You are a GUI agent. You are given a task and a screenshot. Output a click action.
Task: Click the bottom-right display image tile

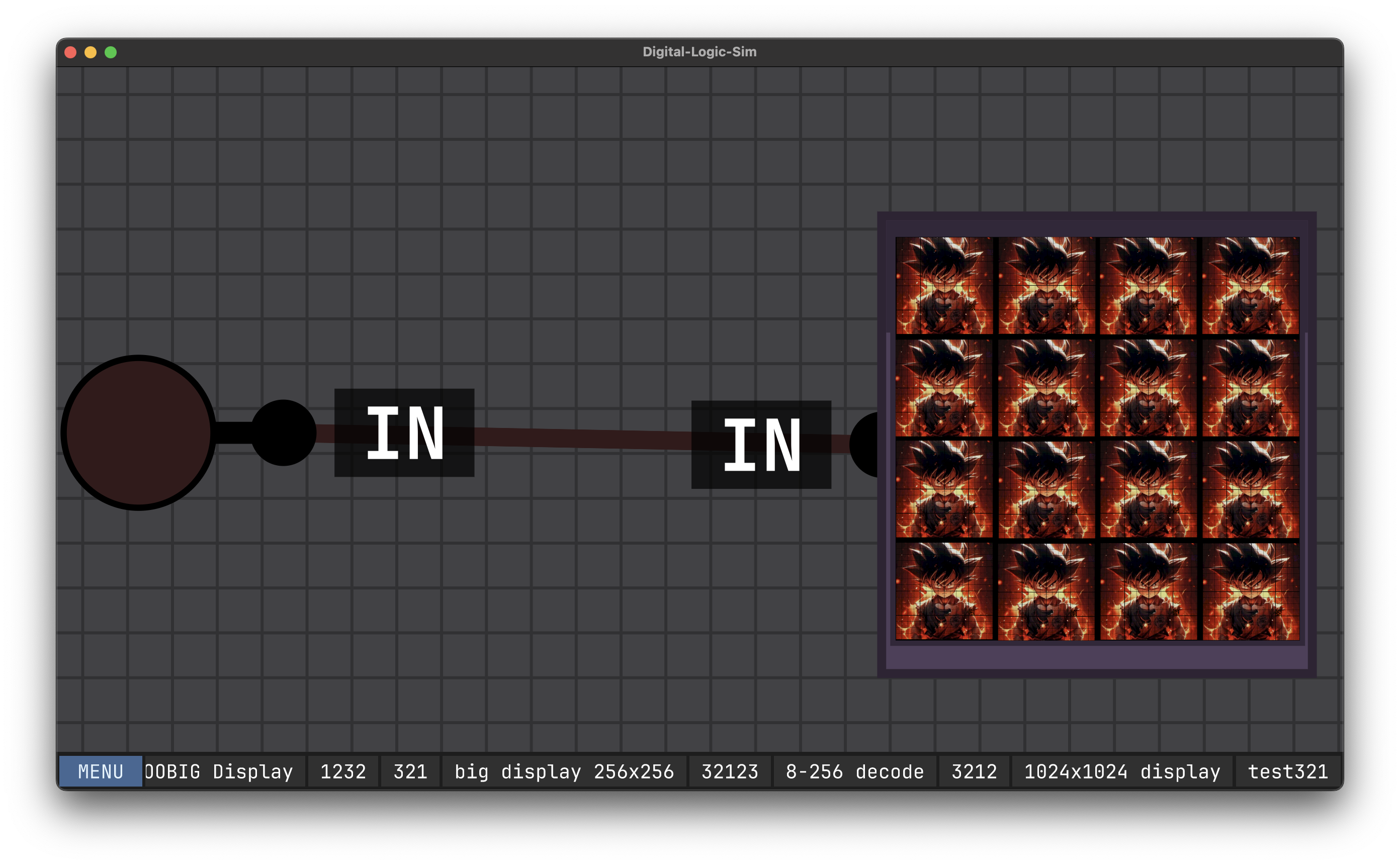(1250, 591)
